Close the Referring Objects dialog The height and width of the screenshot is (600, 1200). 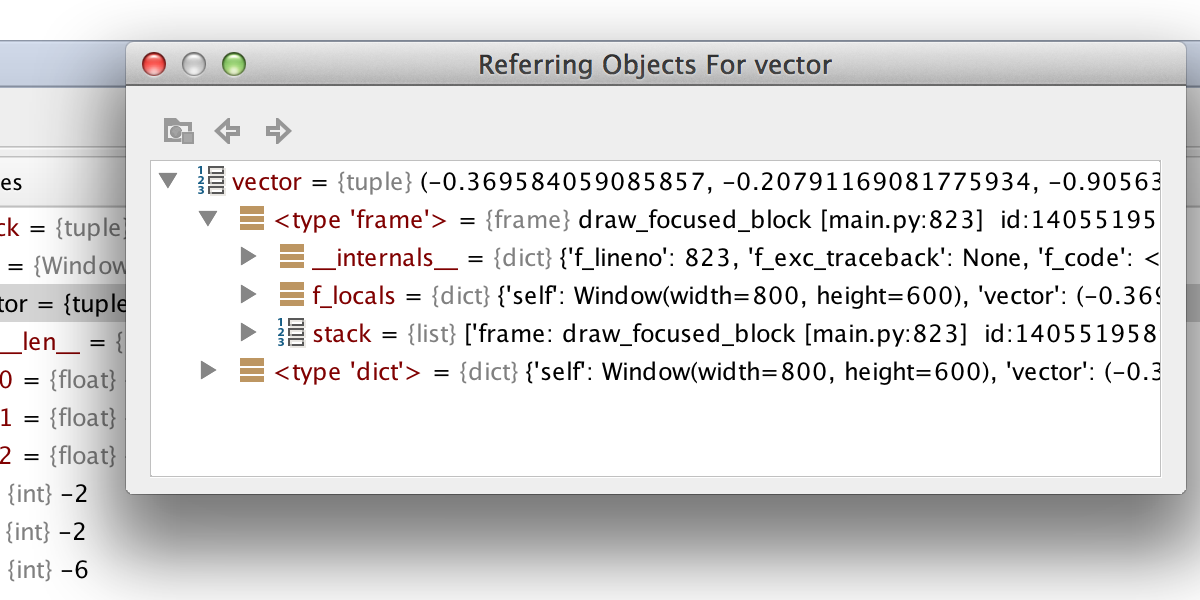pos(154,65)
